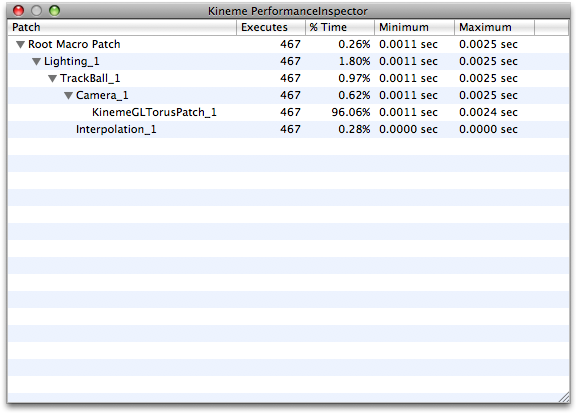The image size is (577, 414).
Task: Click the maximum 0.0025 sec for Camera_1
Action: 488,95
